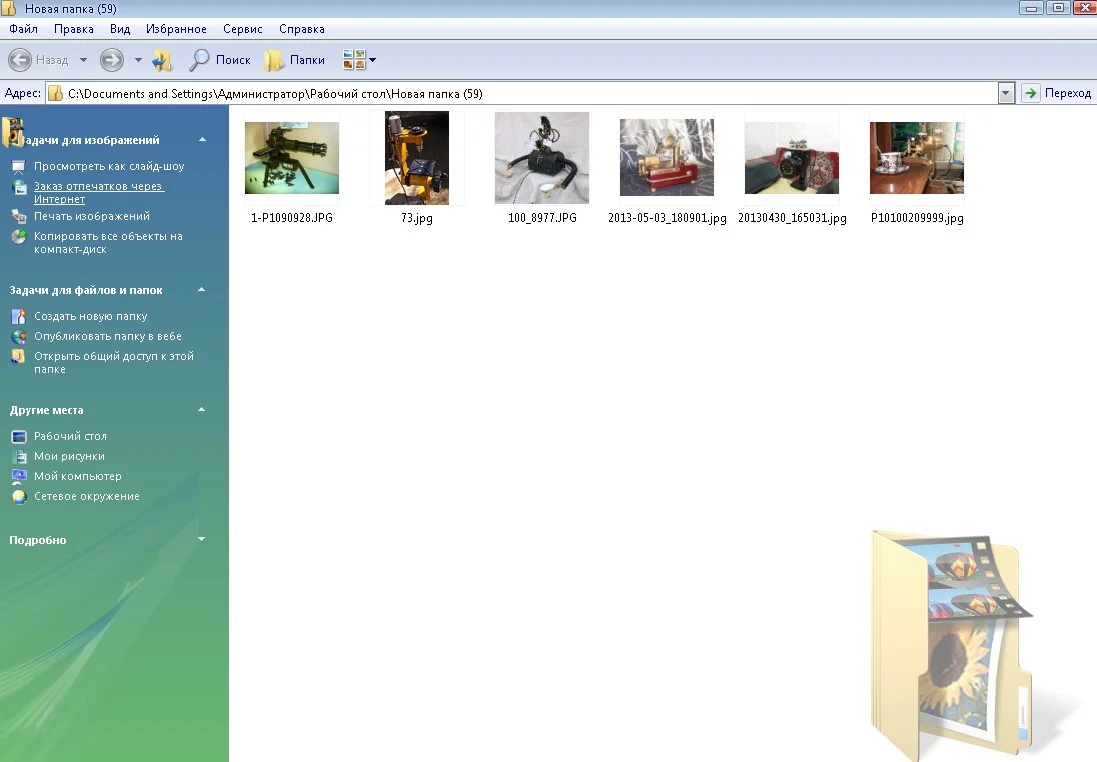This screenshot has width=1097, height=762.
Task: Click Заказ отпечатков через Интернет link
Action: point(99,192)
